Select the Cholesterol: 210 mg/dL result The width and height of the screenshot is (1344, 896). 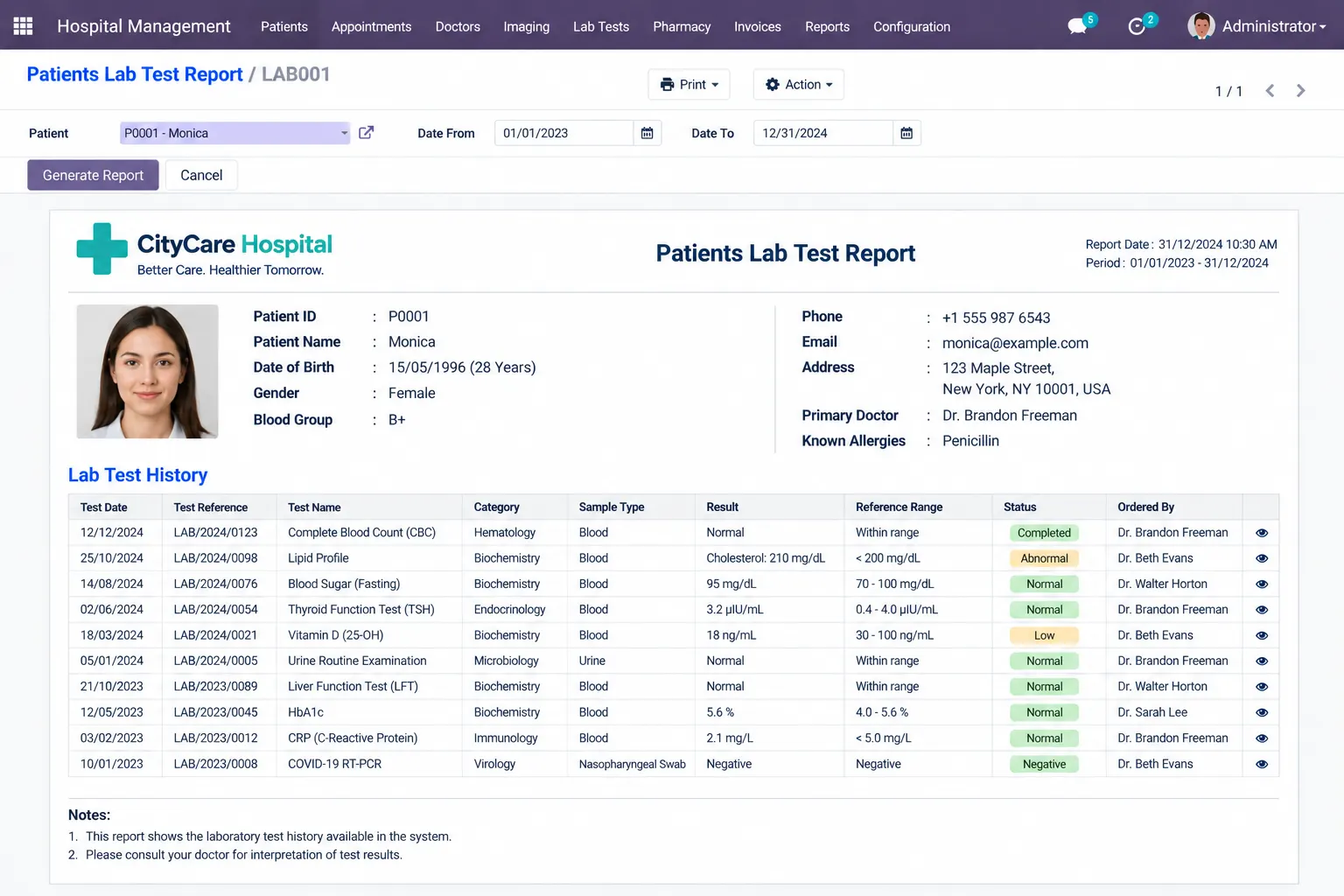[766, 558]
